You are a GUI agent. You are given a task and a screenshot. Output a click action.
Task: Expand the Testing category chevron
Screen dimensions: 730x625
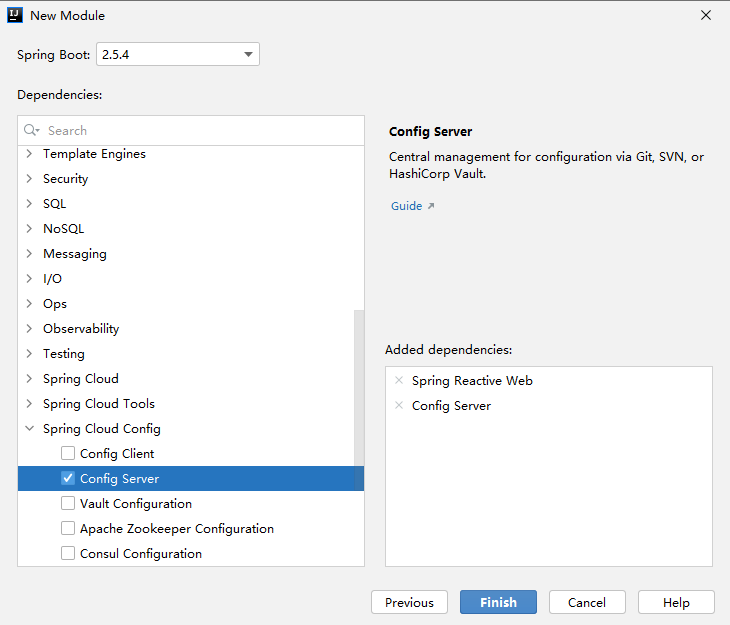(x=29, y=353)
